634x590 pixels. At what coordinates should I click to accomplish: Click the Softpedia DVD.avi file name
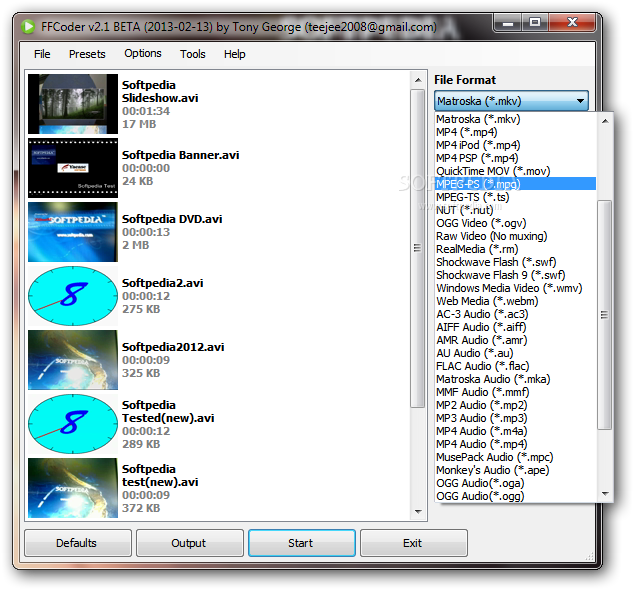(x=172, y=219)
